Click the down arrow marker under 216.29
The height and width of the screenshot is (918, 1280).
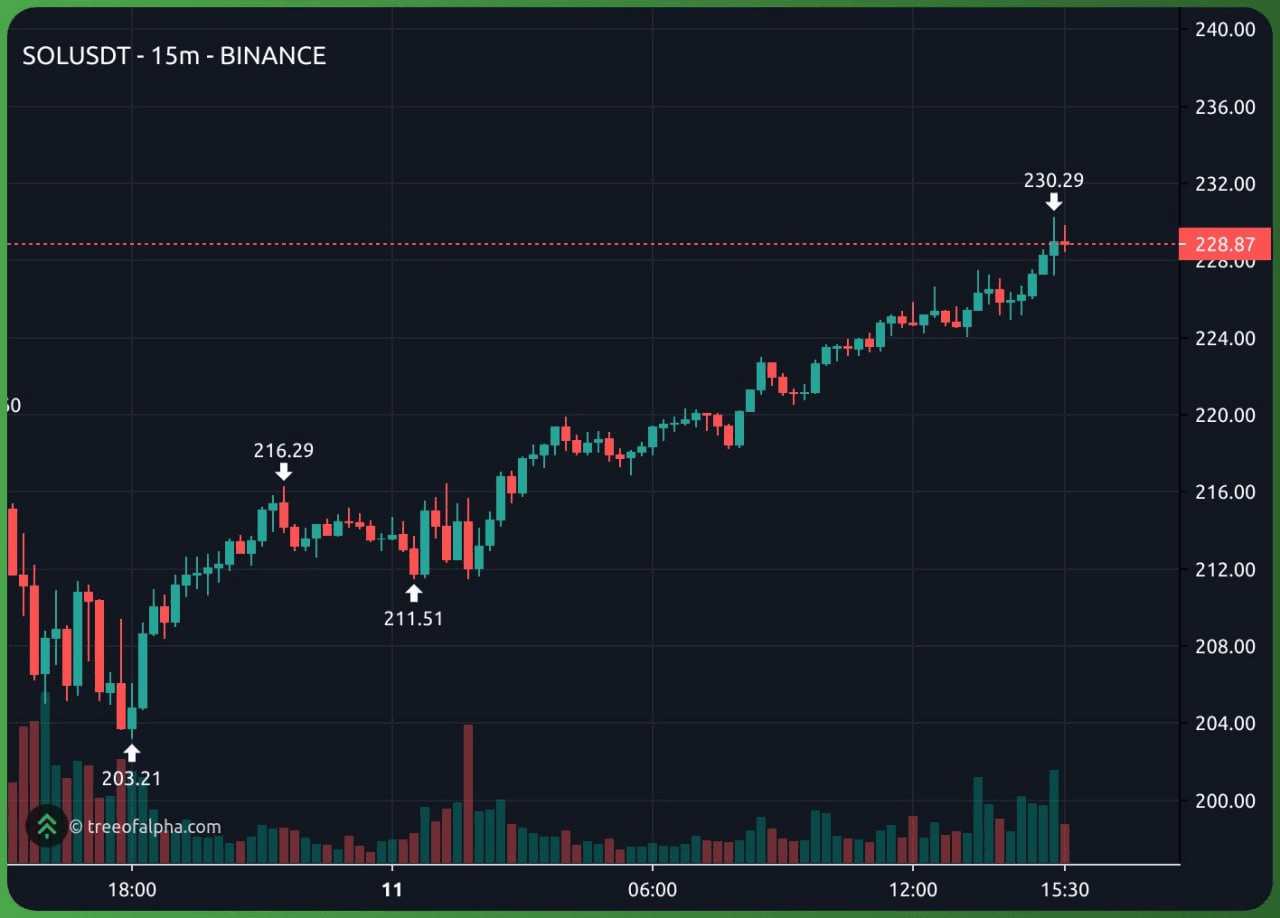[284, 471]
